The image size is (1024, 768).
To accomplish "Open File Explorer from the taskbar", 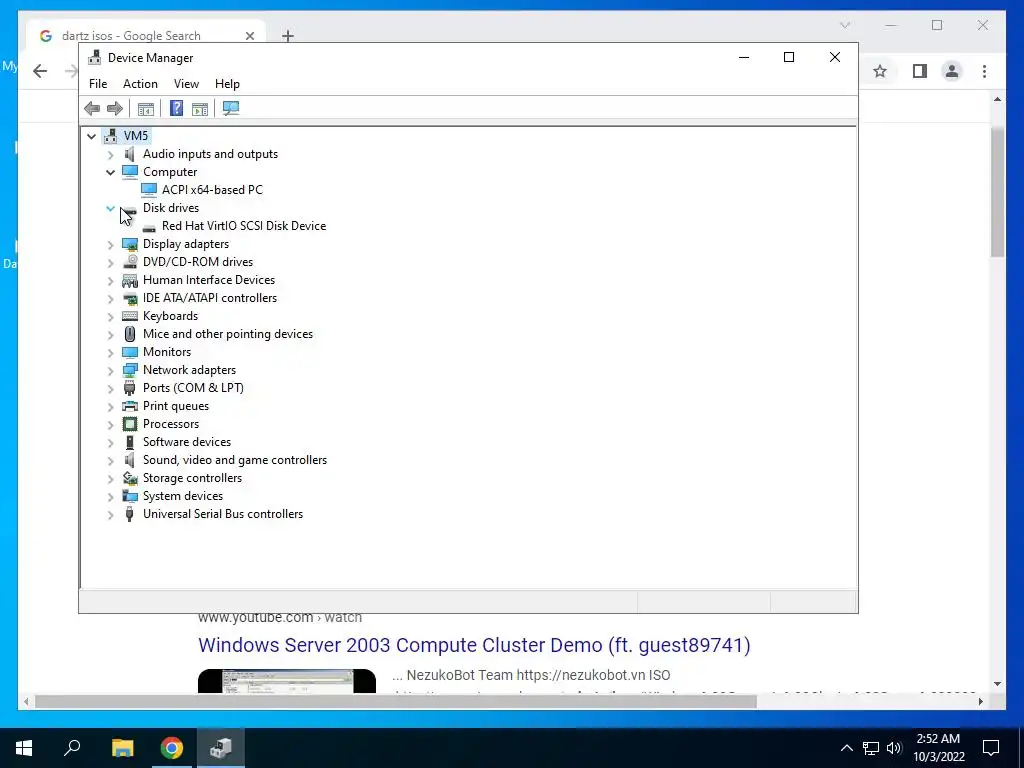I will tap(122, 748).
